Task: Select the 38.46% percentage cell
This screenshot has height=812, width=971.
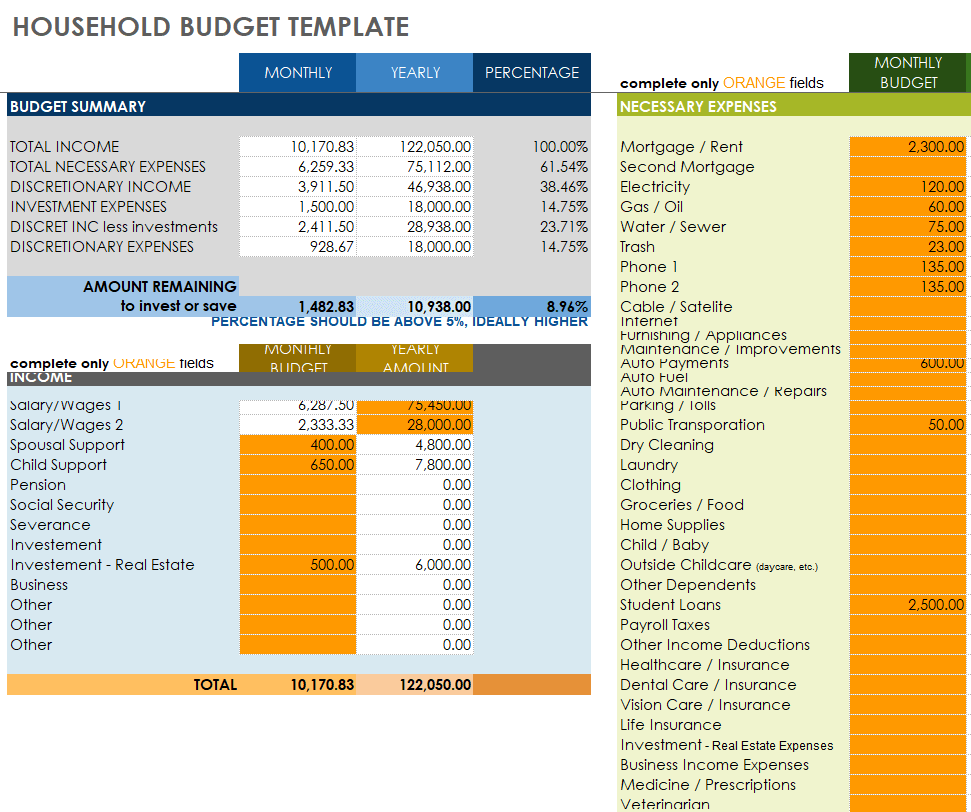Action: (532, 187)
